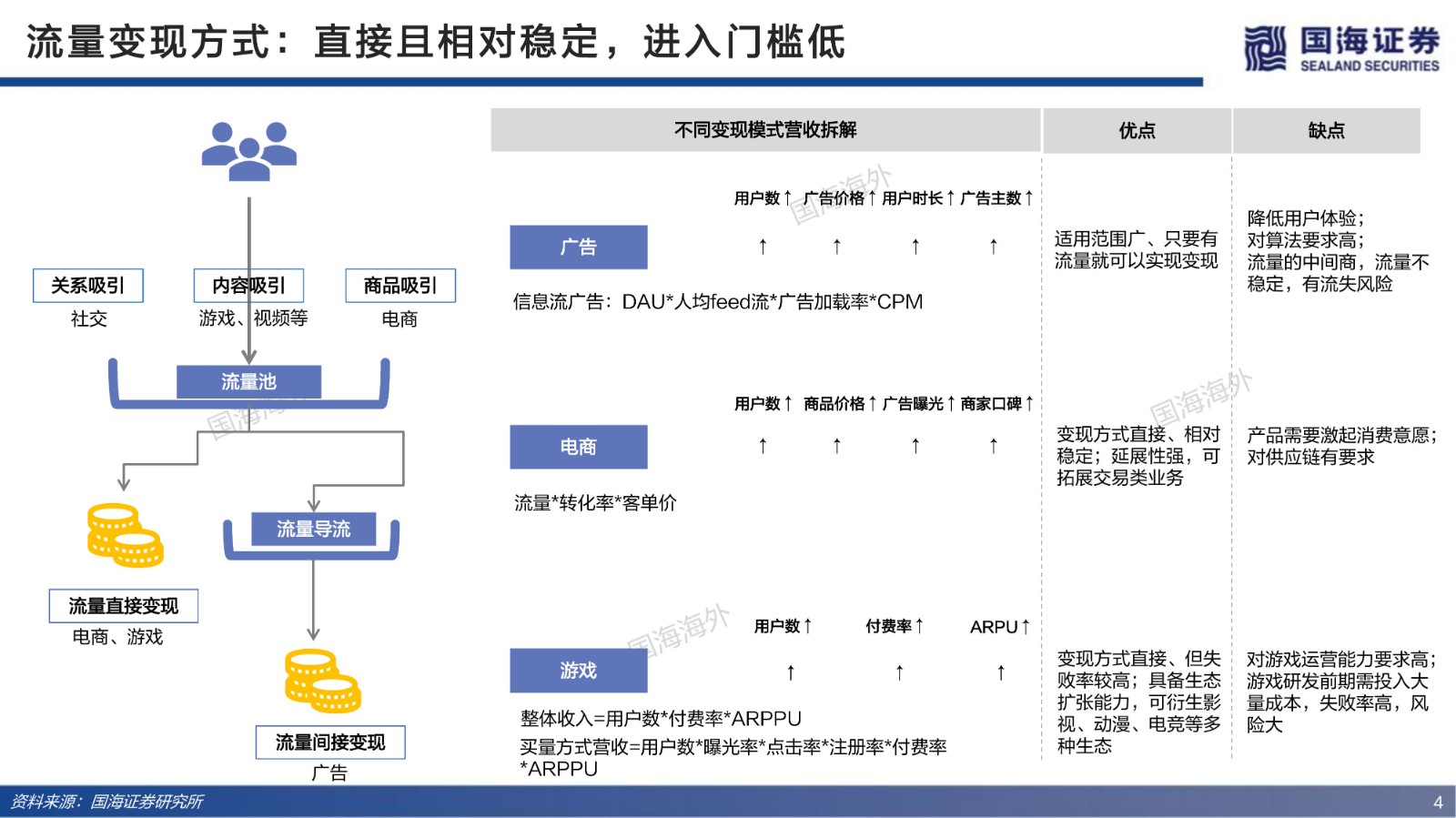Click the text 电商 under 商品吸引

pyautogui.click(x=399, y=319)
